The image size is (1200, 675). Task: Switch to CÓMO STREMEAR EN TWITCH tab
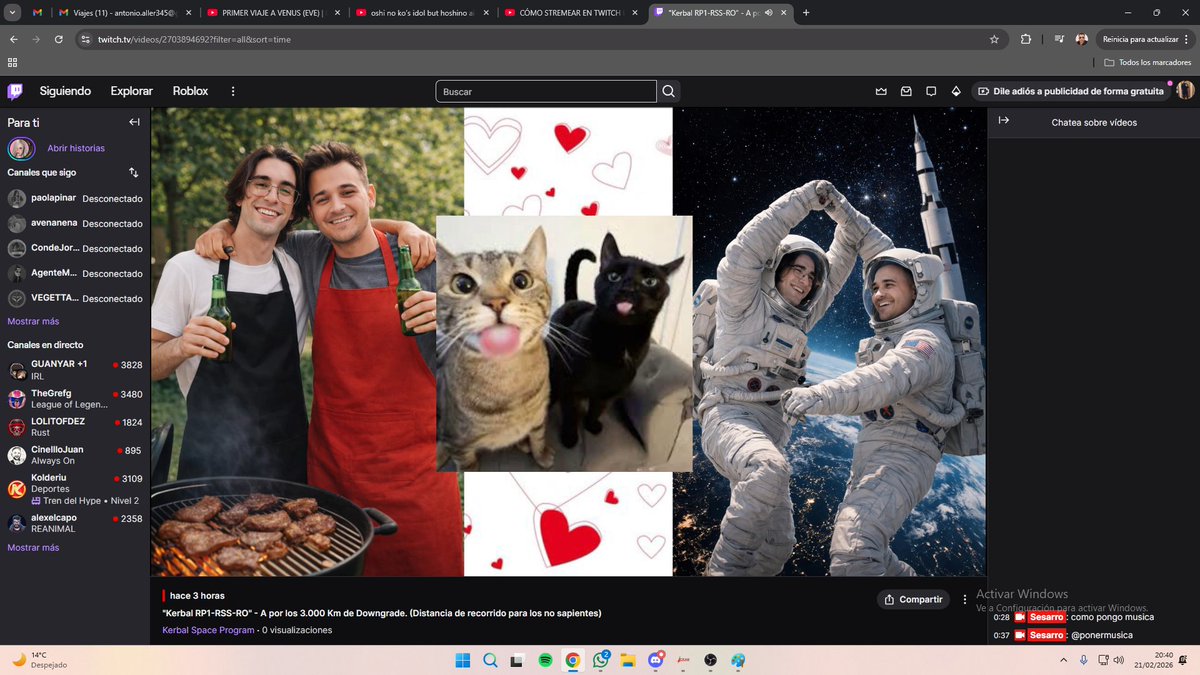[x=572, y=12]
